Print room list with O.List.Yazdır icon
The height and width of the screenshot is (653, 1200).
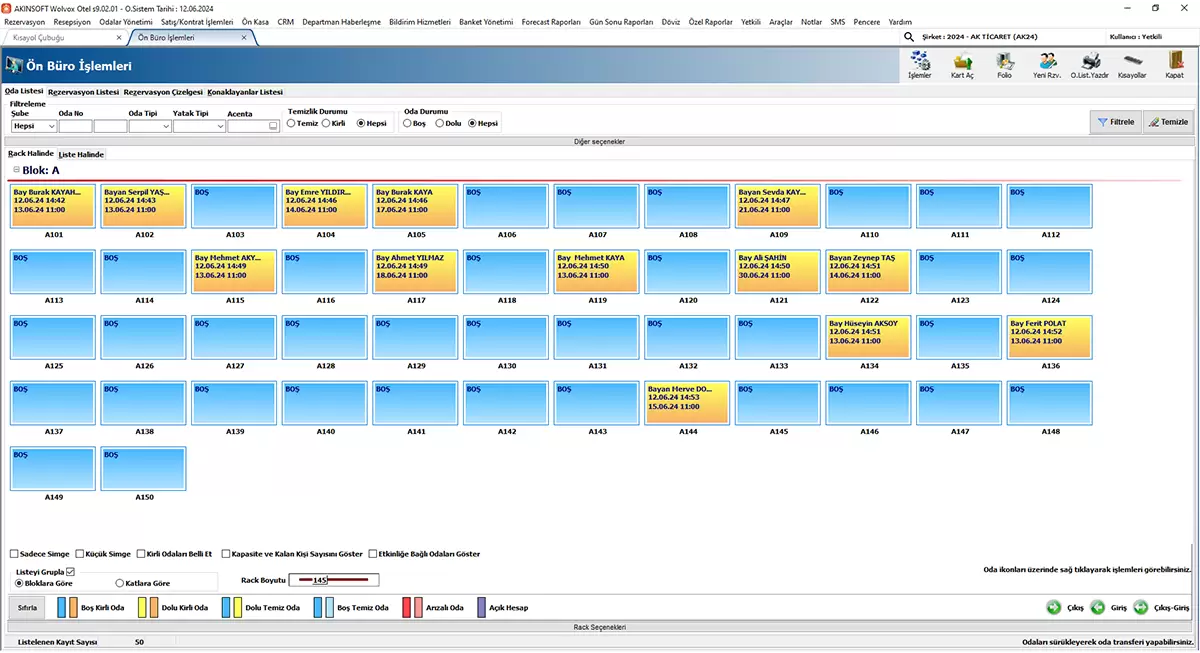click(x=1089, y=62)
